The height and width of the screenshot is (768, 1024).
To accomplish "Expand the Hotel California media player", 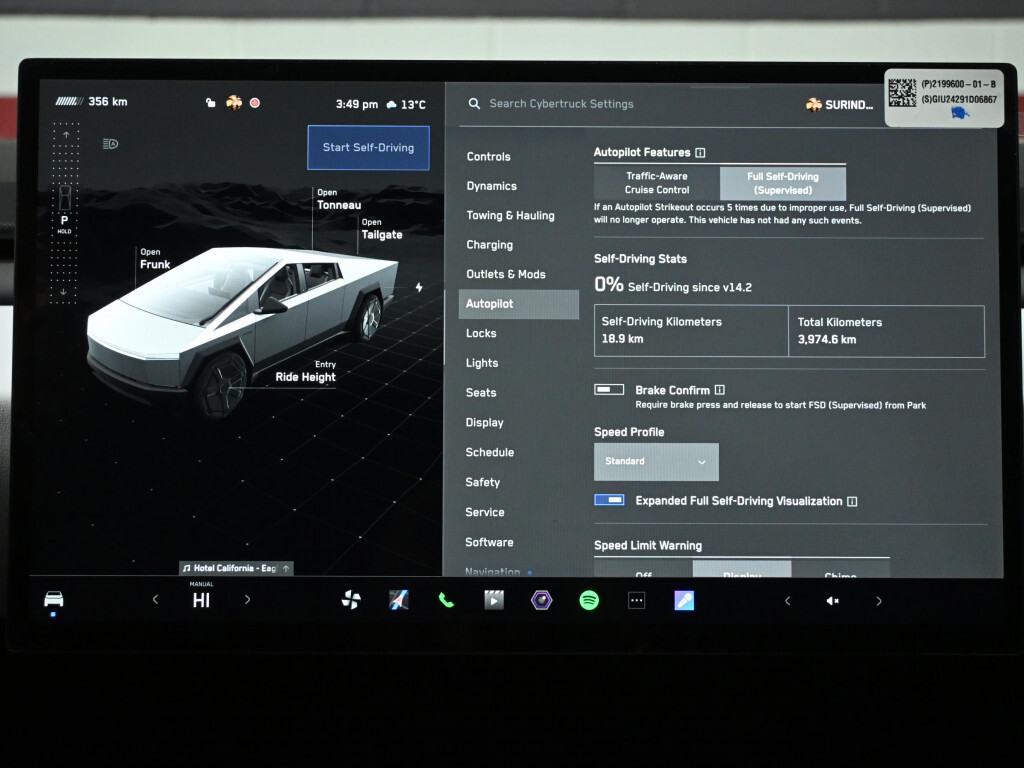I will (236, 568).
